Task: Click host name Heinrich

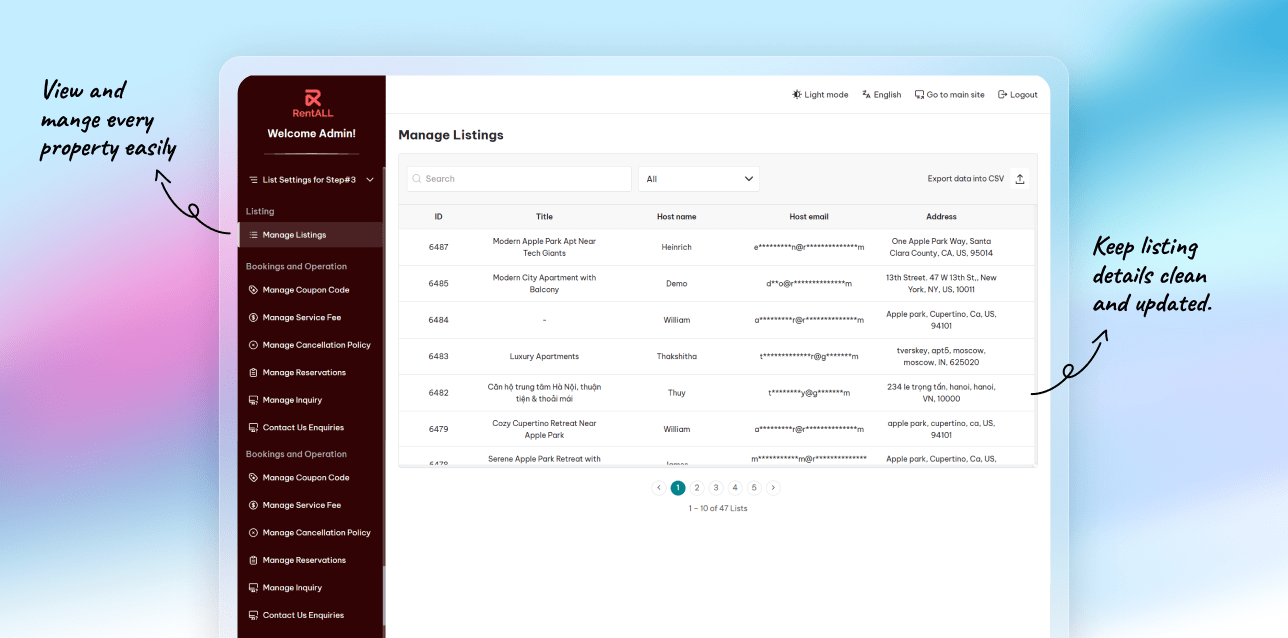Action: click(677, 247)
